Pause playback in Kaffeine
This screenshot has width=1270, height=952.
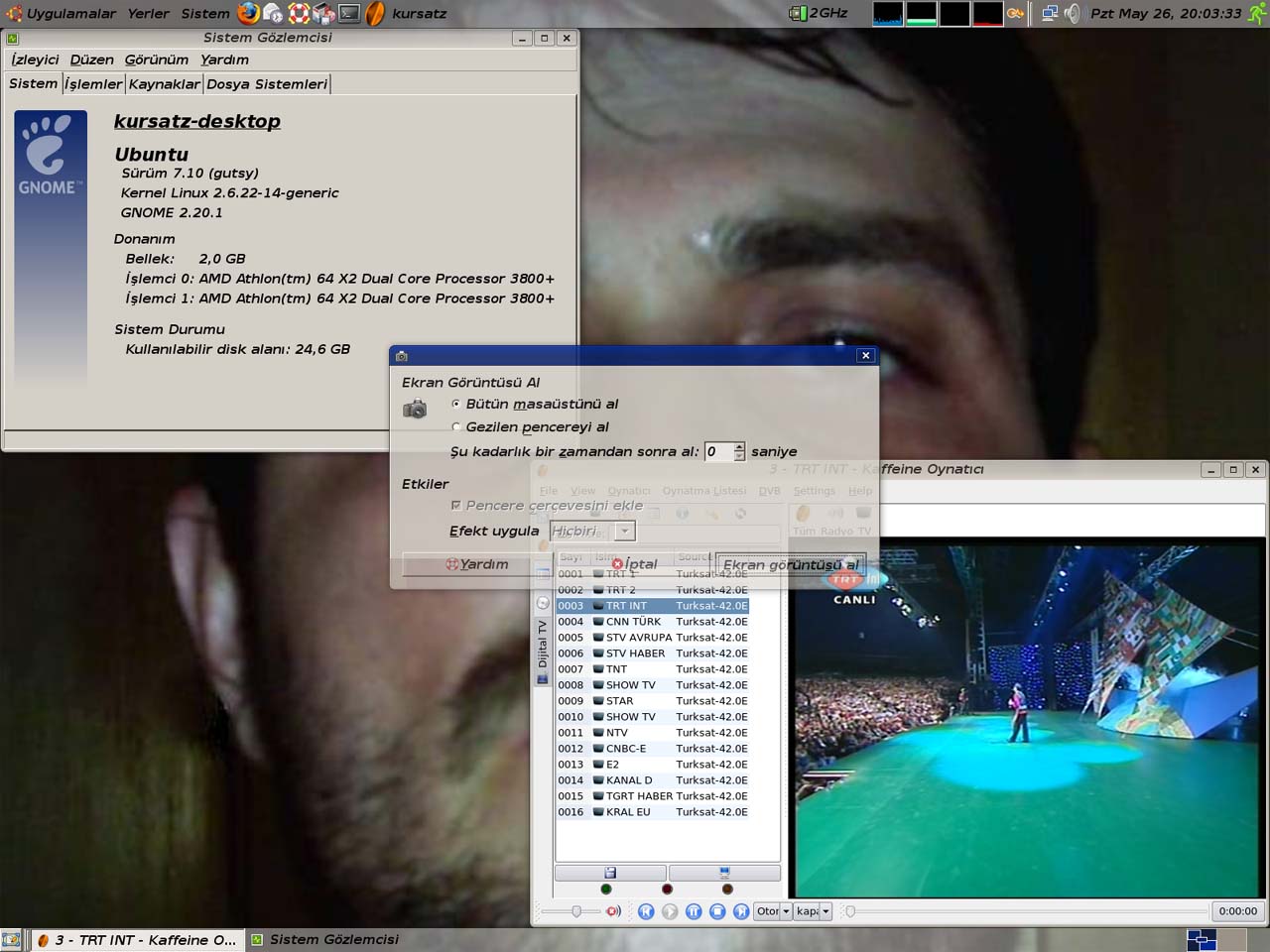coord(694,911)
